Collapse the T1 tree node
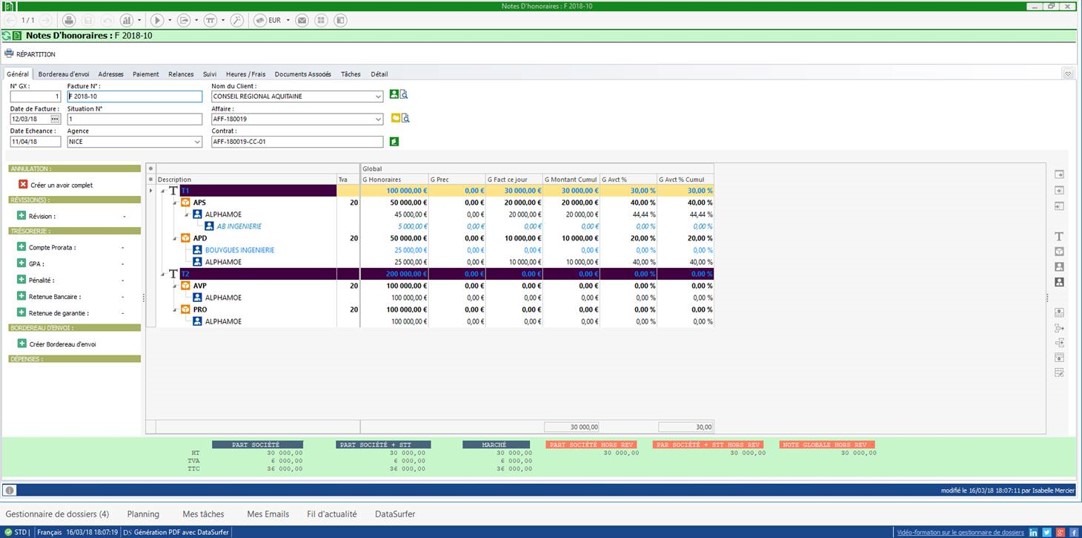 tap(164, 190)
